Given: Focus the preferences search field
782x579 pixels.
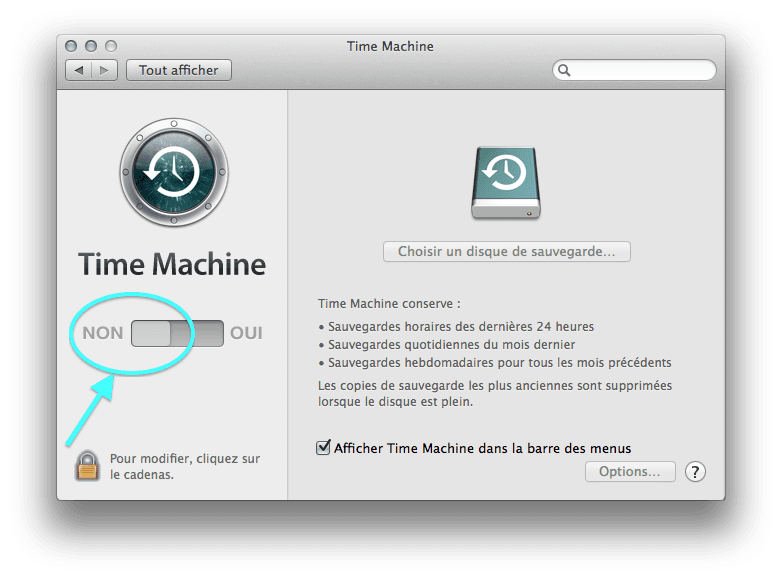Looking at the screenshot, I should pyautogui.click(x=634, y=70).
